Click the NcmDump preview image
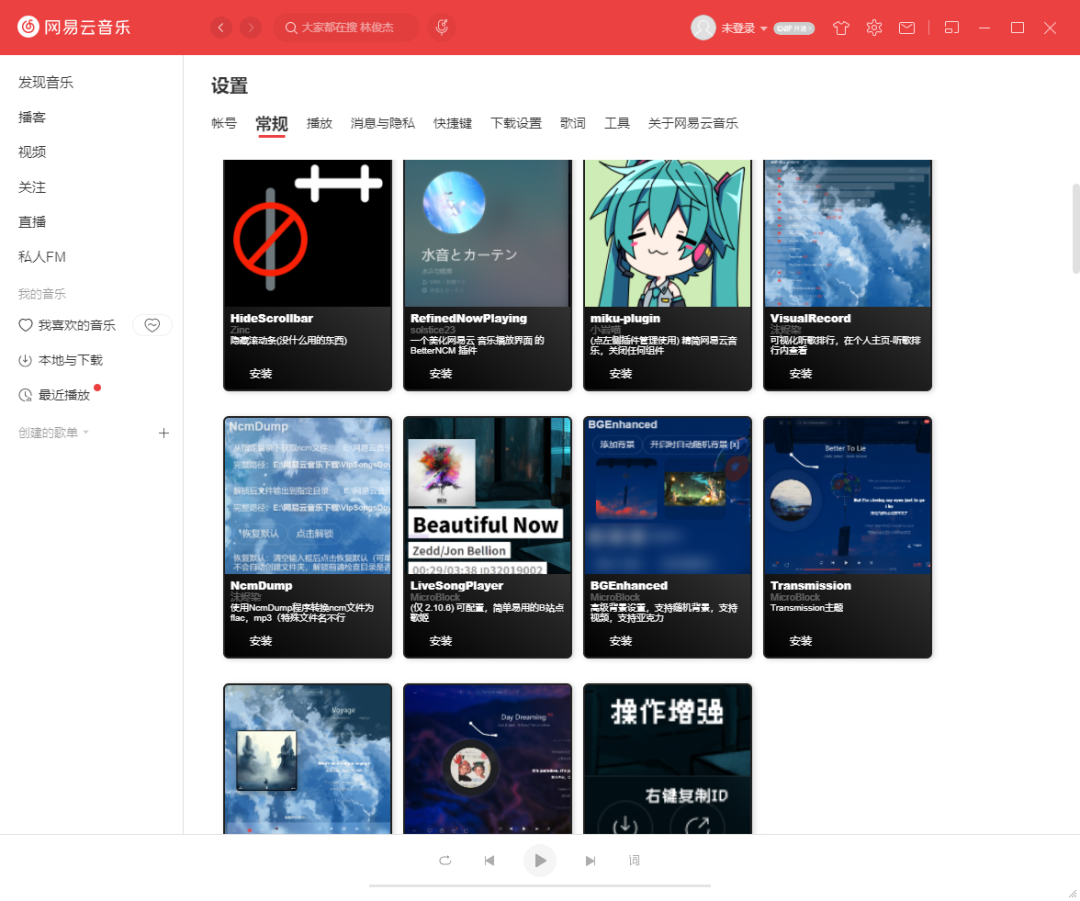 pos(307,495)
